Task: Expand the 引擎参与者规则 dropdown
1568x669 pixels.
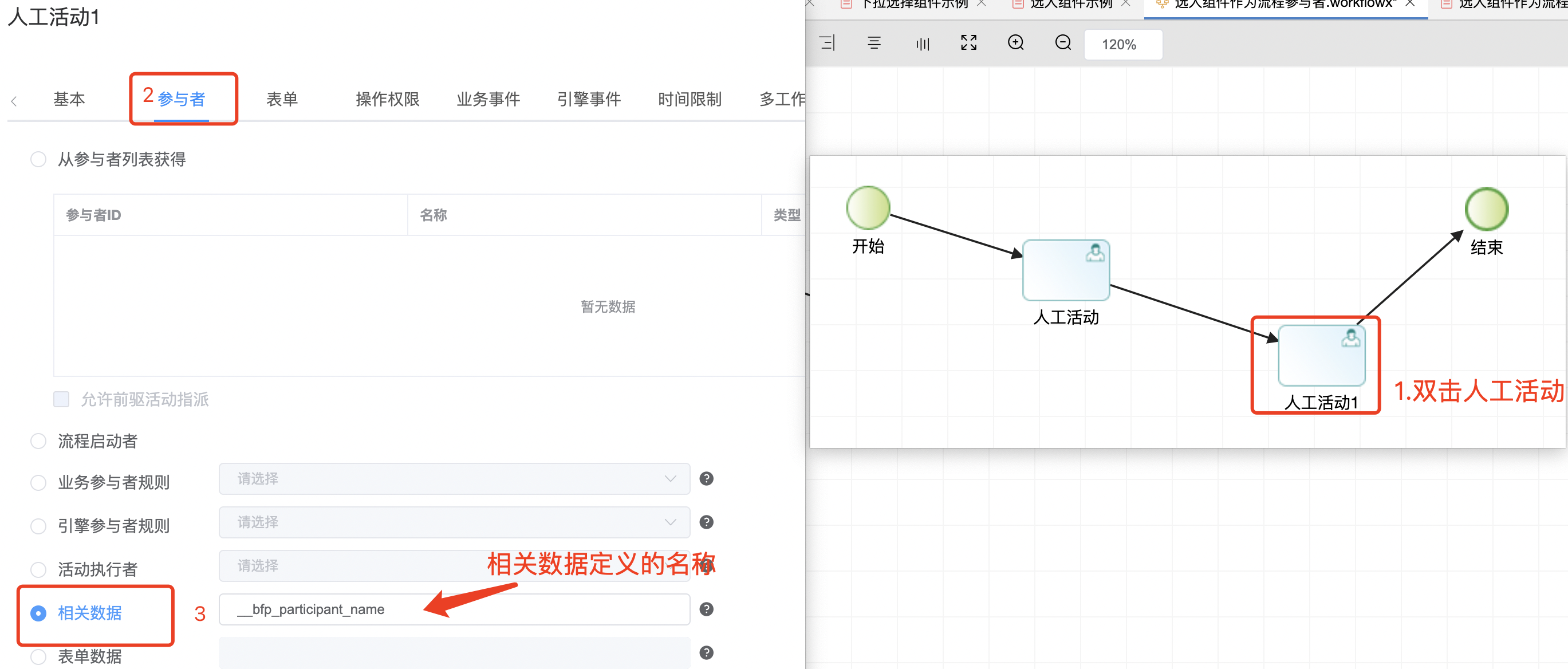Action: (x=454, y=522)
